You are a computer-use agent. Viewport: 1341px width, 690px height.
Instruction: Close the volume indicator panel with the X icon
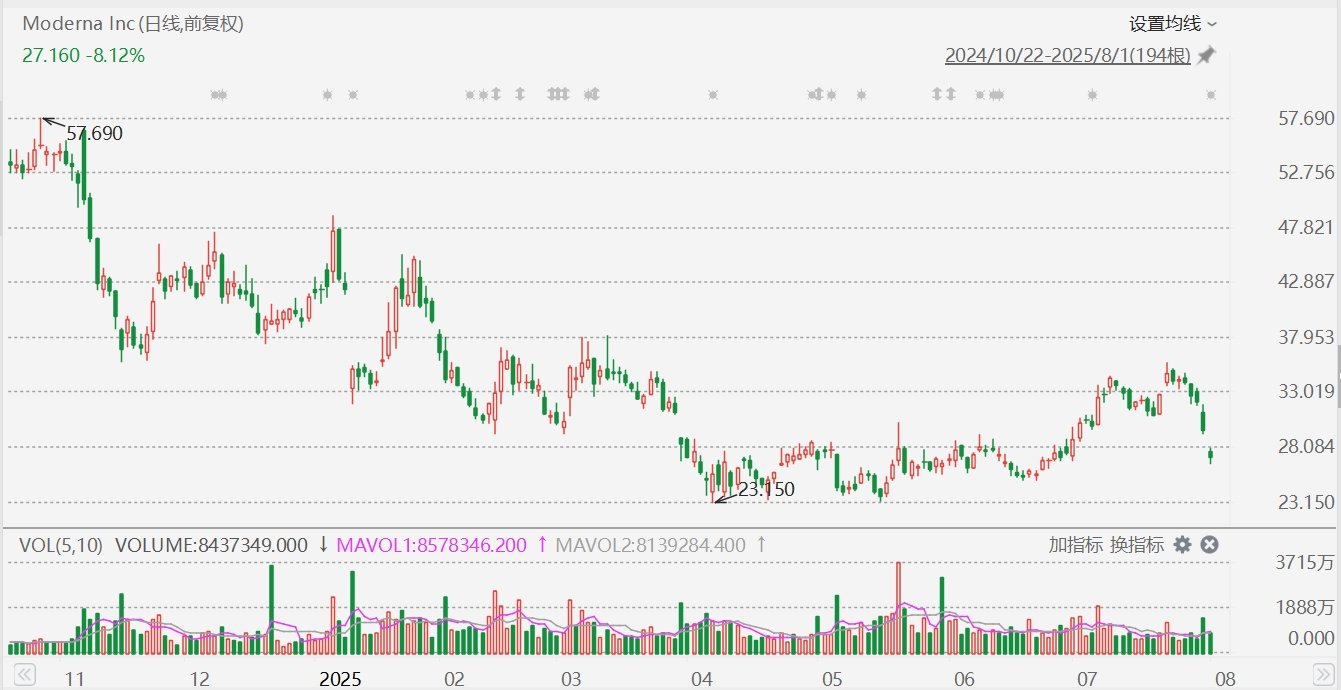pos(1209,545)
